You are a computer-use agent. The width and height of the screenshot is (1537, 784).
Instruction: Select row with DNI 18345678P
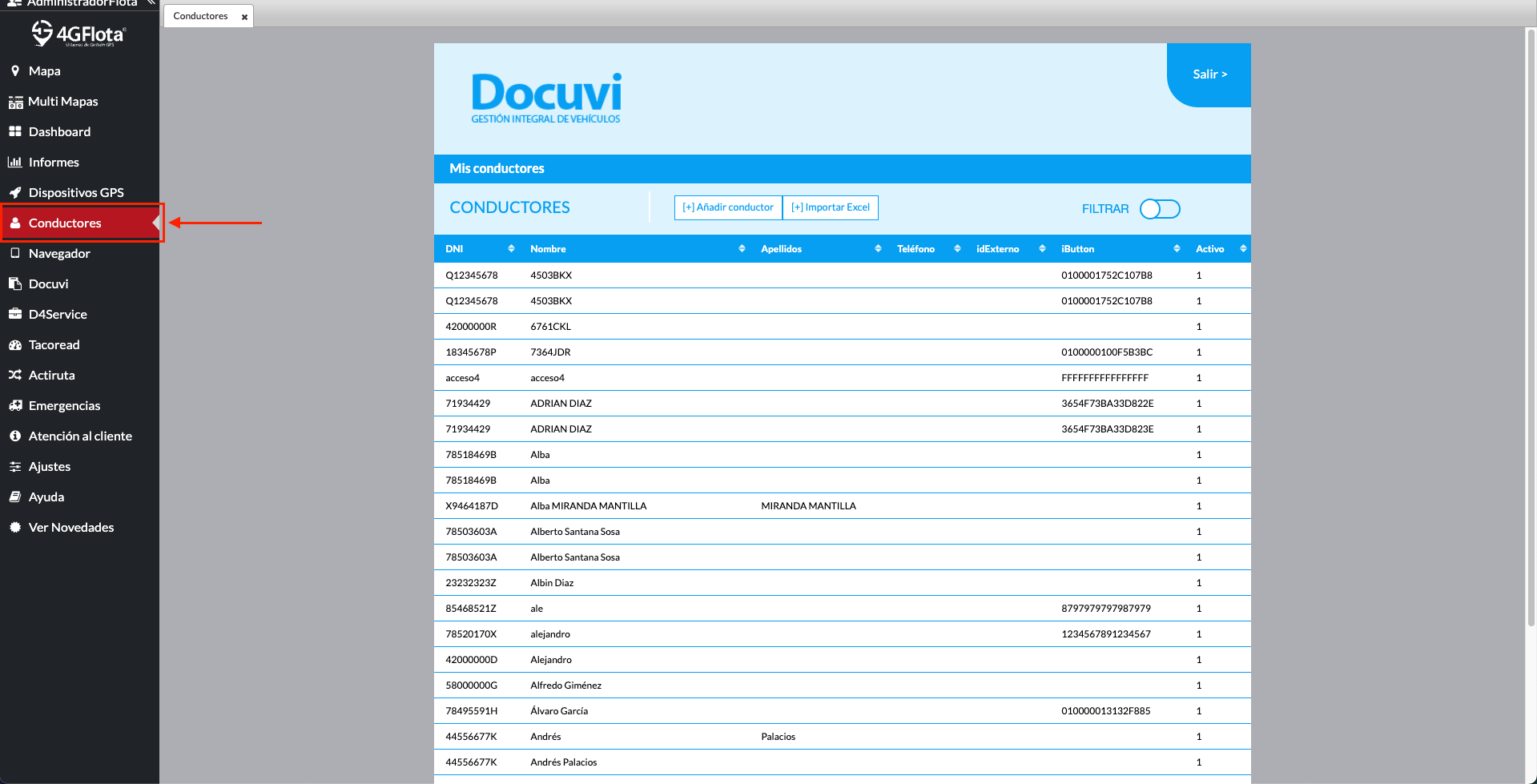tap(842, 352)
